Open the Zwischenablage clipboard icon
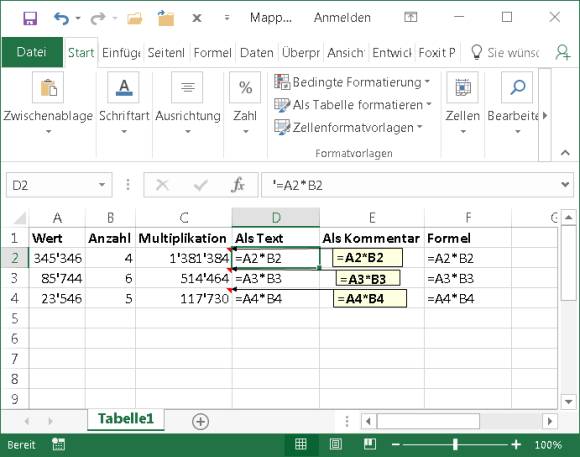 tap(48, 88)
